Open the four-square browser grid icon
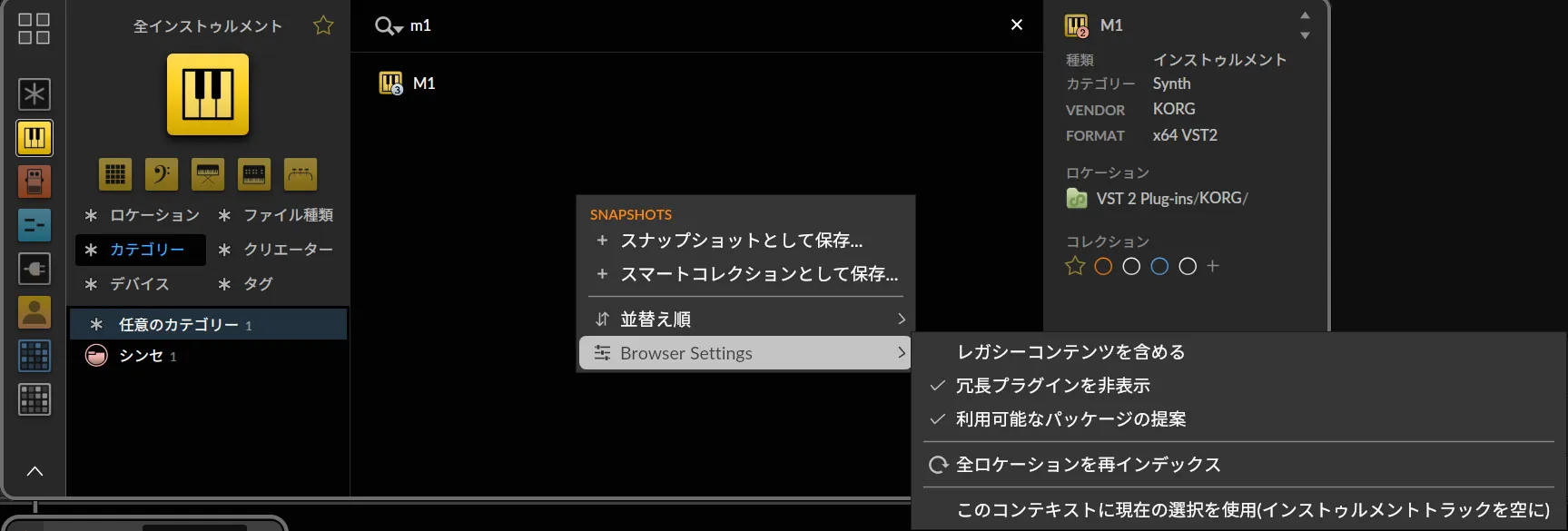This screenshot has width=1568, height=531. click(x=34, y=28)
